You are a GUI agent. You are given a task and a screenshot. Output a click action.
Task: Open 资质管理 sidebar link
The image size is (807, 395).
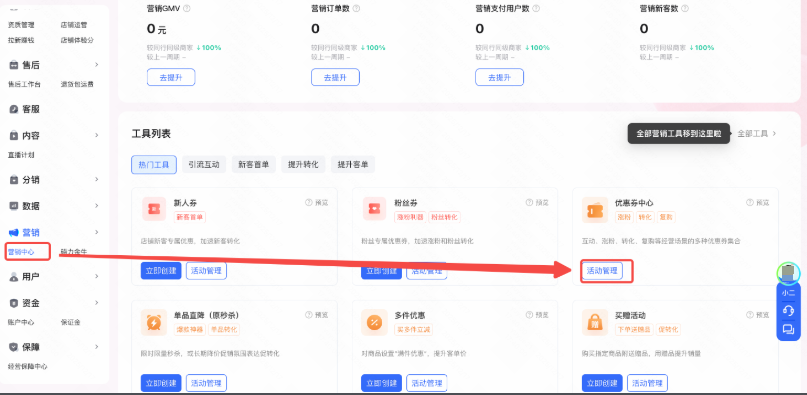point(21,25)
